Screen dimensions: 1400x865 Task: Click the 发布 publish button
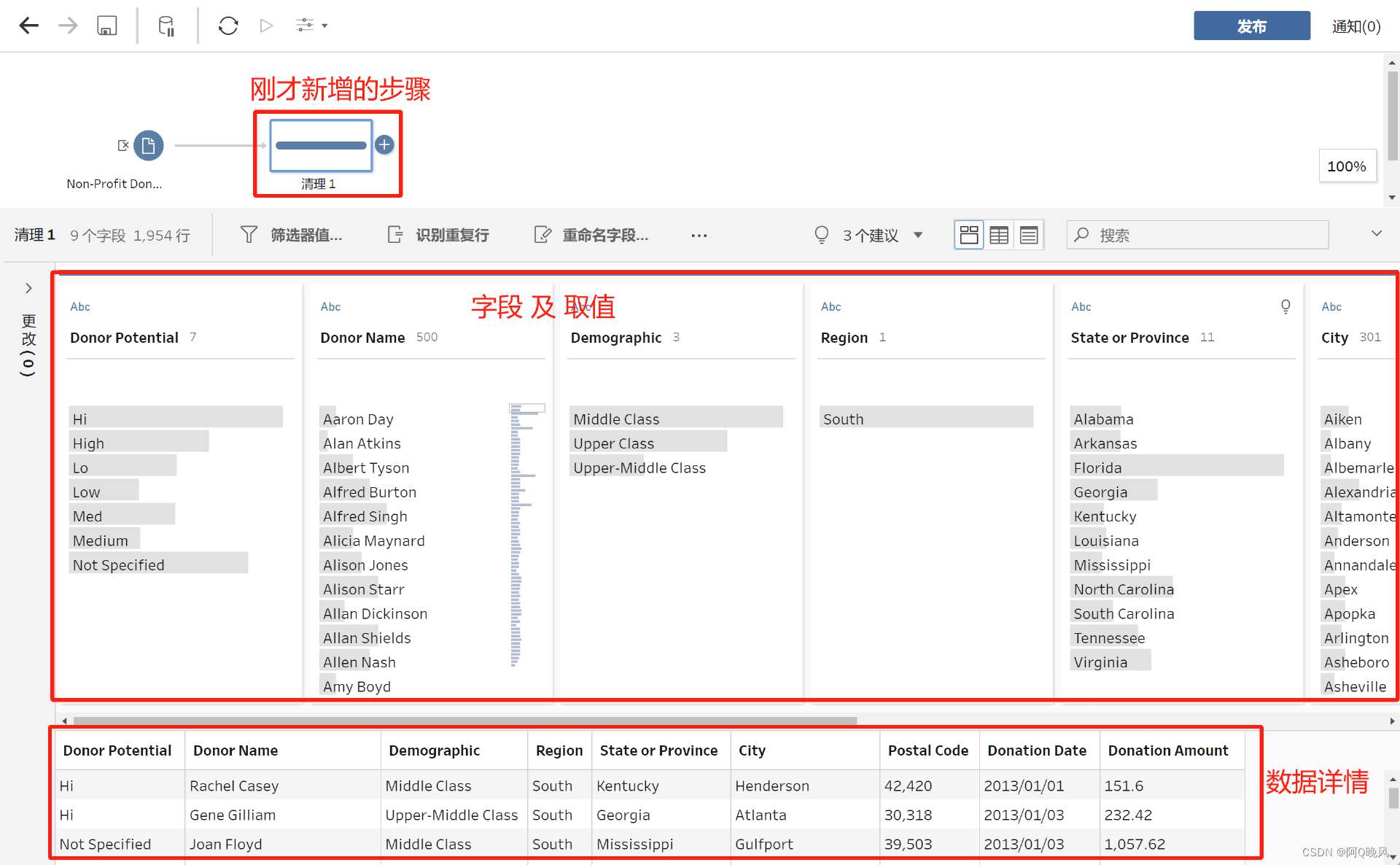pyautogui.click(x=1251, y=26)
